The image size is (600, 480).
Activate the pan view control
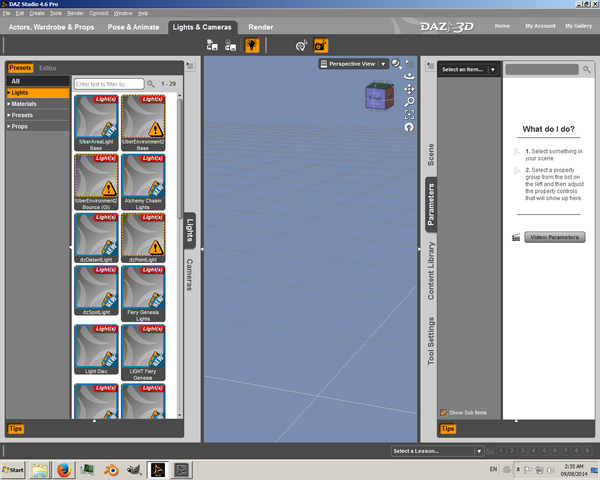409,89
